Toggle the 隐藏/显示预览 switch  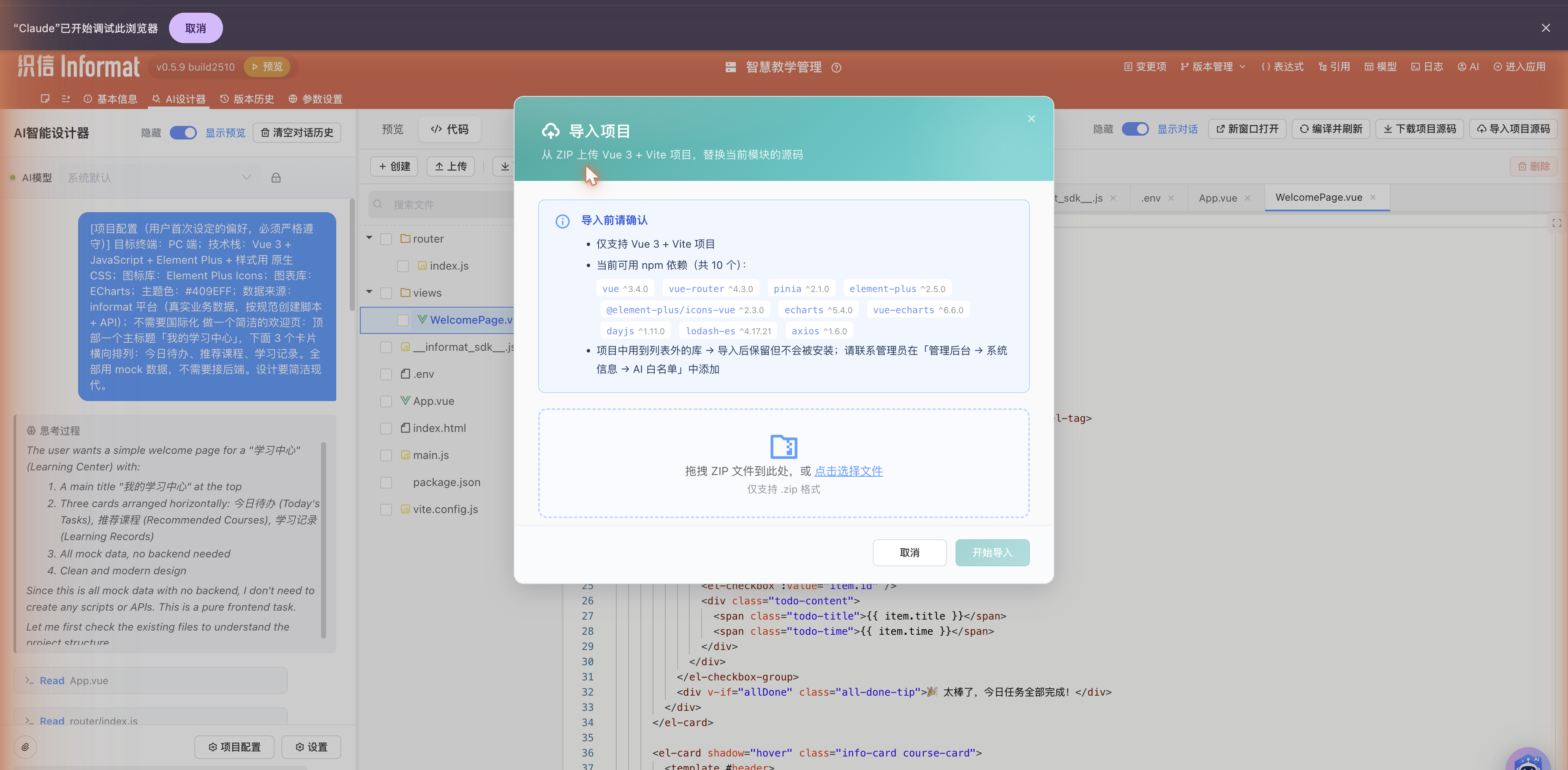(x=183, y=133)
